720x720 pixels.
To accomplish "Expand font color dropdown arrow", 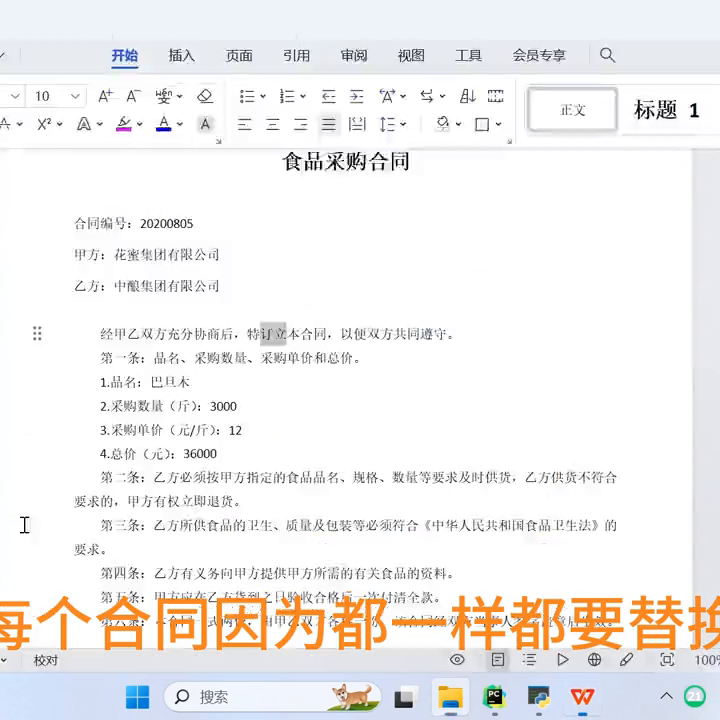I will click(180, 124).
